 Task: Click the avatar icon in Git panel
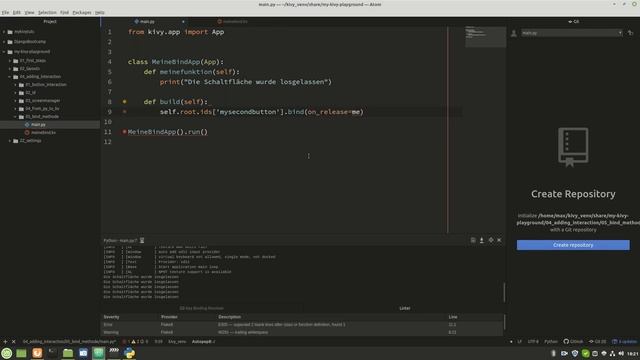pos(513,33)
